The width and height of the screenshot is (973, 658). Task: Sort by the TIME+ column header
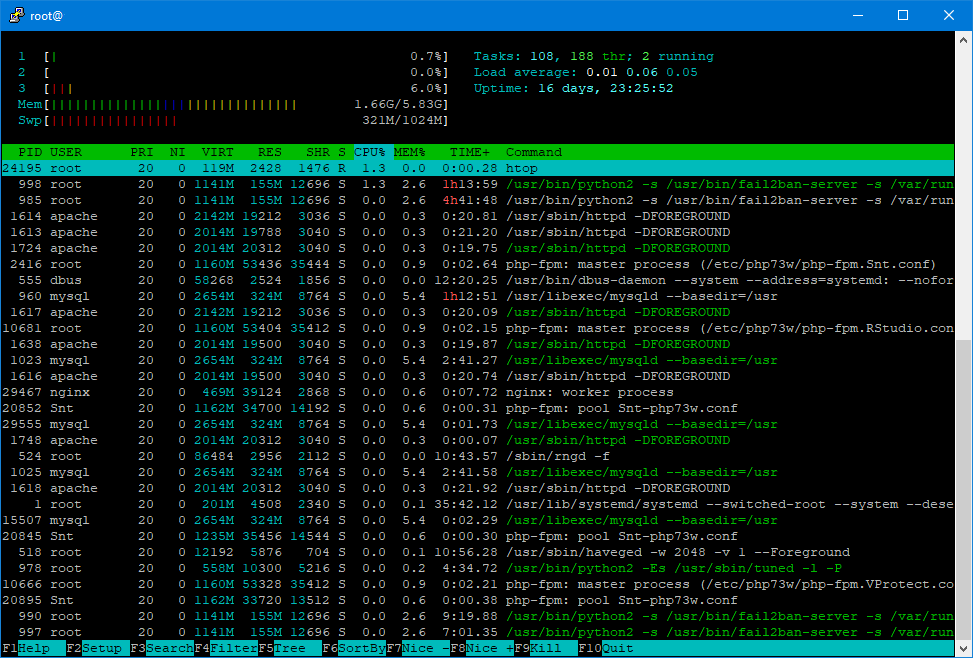coord(470,152)
